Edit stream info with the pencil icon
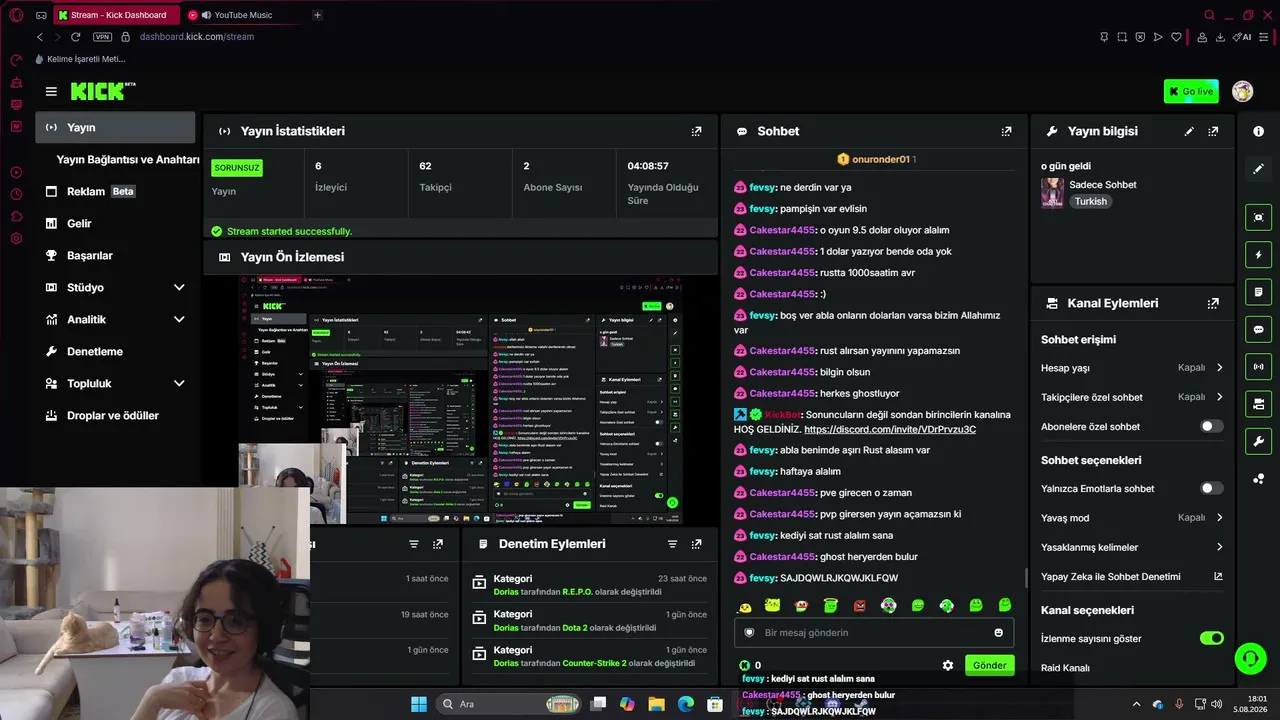Image resolution: width=1280 pixels, height=720 pixels. click(1189, 131)
